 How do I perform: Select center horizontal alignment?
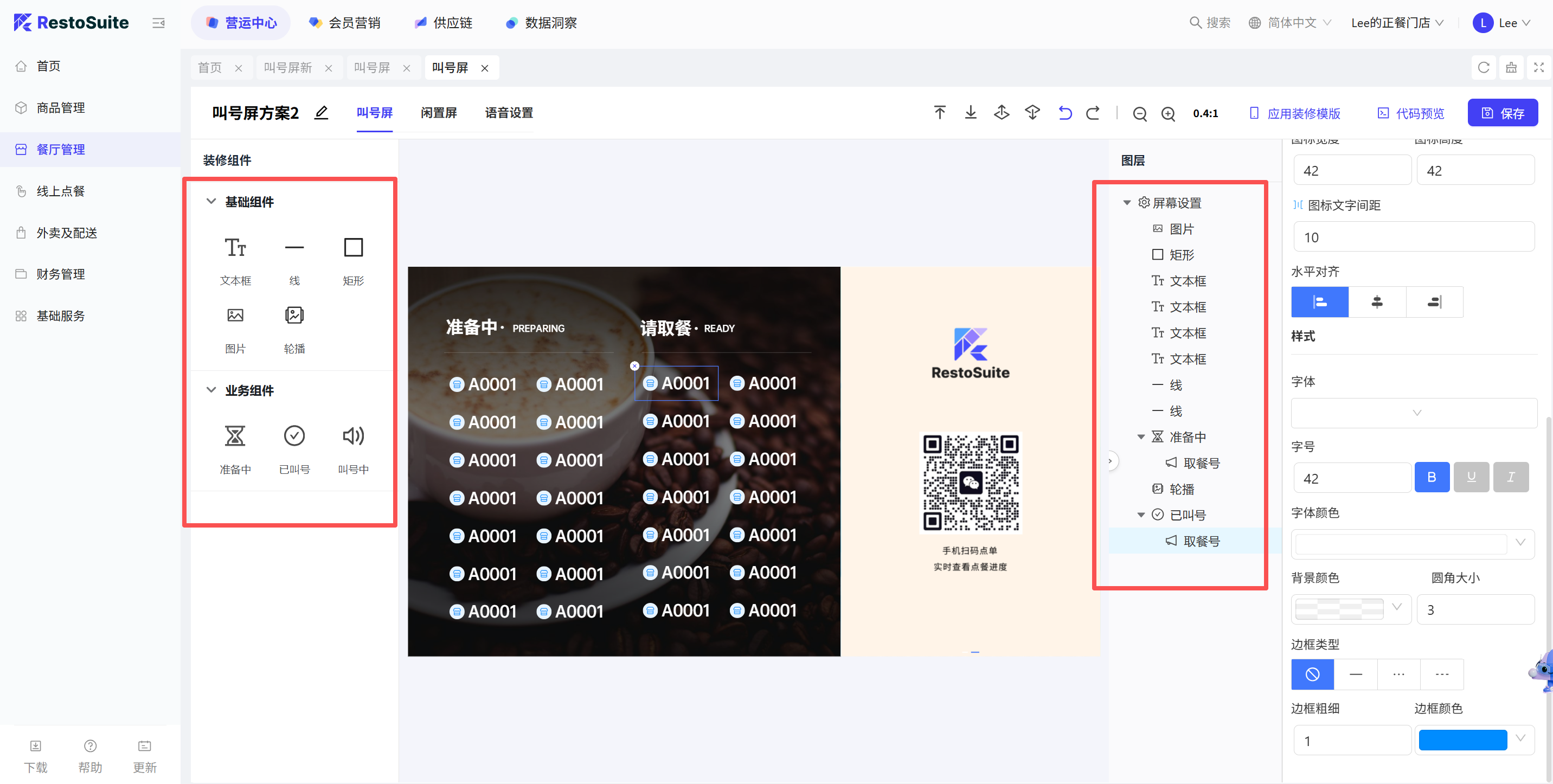coord(1377,302)
